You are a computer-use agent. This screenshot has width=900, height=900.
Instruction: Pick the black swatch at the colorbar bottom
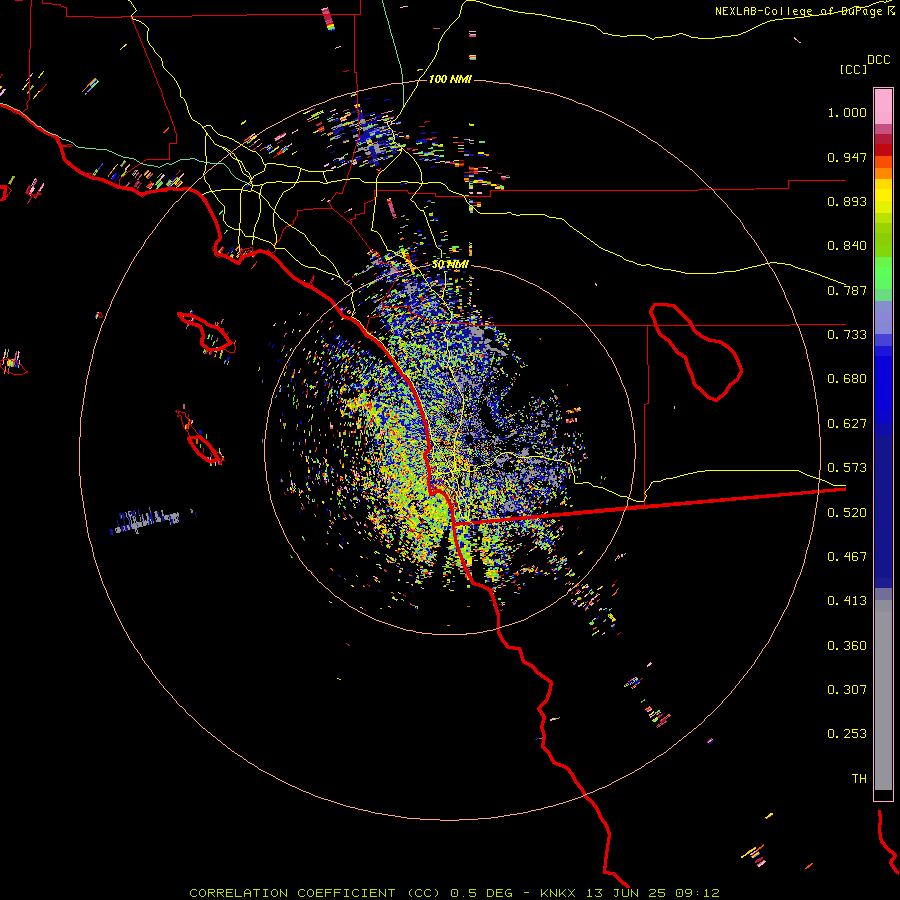click(x=883, y=794)
